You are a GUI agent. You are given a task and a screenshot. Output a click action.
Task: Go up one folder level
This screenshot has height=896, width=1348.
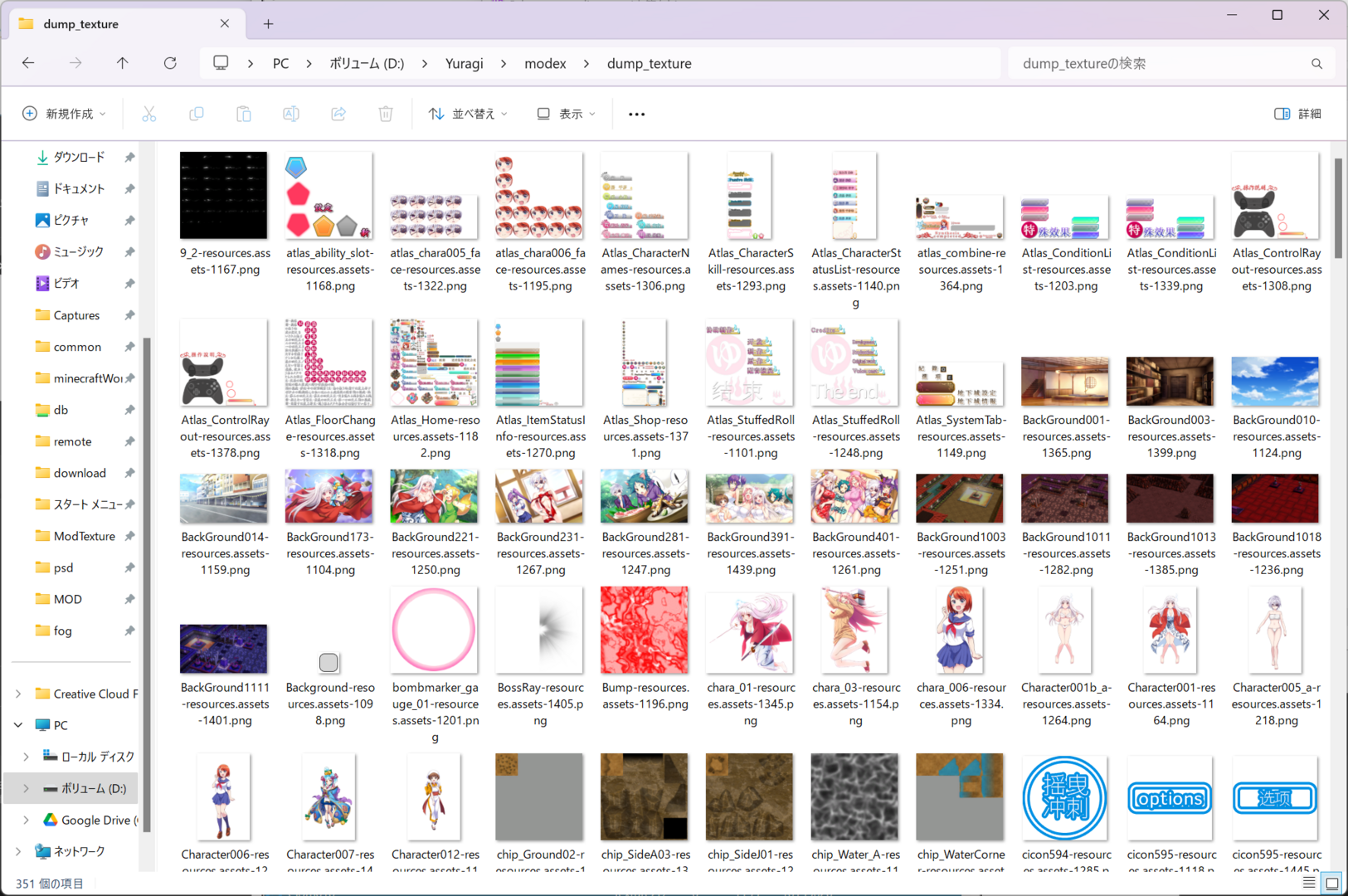123,63
